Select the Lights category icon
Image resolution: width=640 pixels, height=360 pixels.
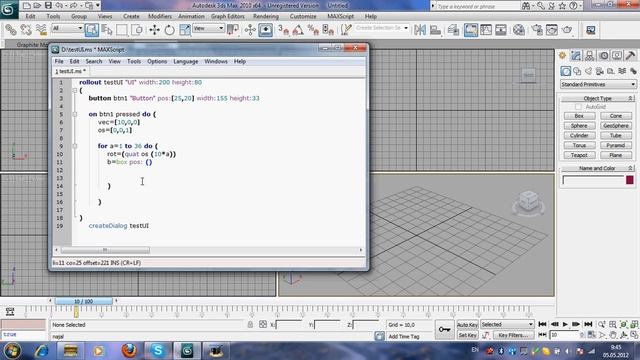point(588,71)
